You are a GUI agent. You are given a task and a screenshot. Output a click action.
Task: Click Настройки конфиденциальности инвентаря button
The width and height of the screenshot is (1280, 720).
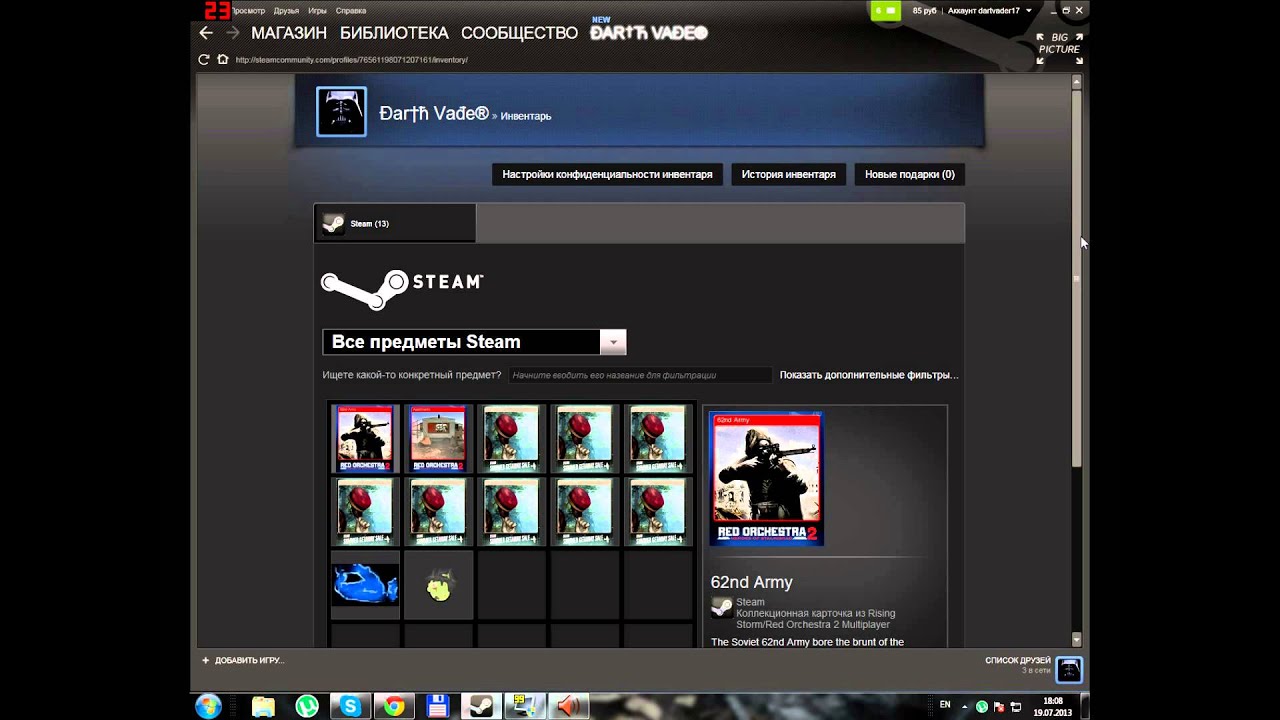[607, 174]
